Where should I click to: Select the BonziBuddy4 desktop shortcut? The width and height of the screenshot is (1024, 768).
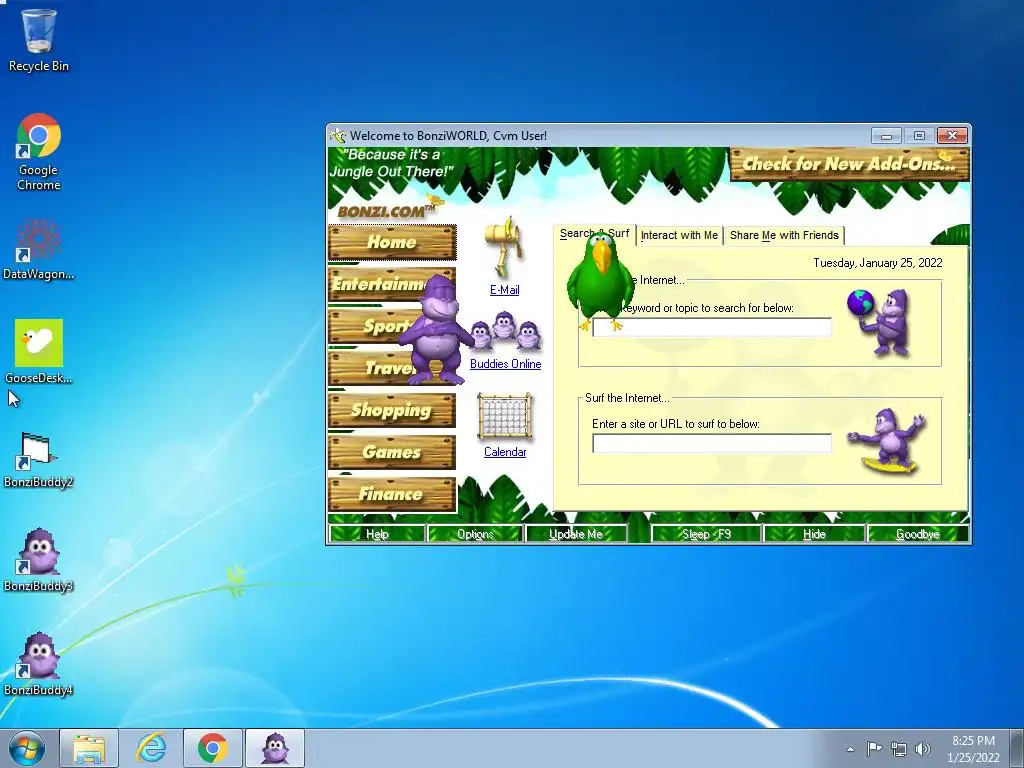39,664
